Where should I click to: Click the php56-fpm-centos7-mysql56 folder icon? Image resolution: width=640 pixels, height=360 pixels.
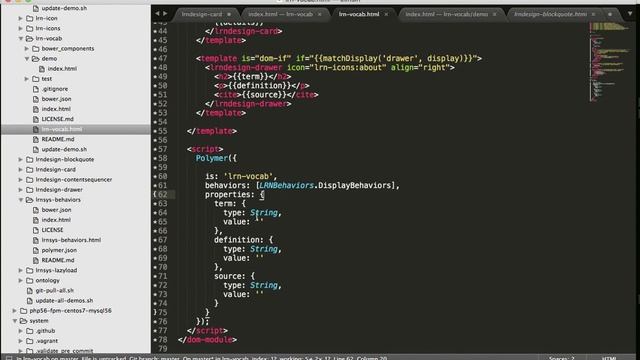(24, 311)
